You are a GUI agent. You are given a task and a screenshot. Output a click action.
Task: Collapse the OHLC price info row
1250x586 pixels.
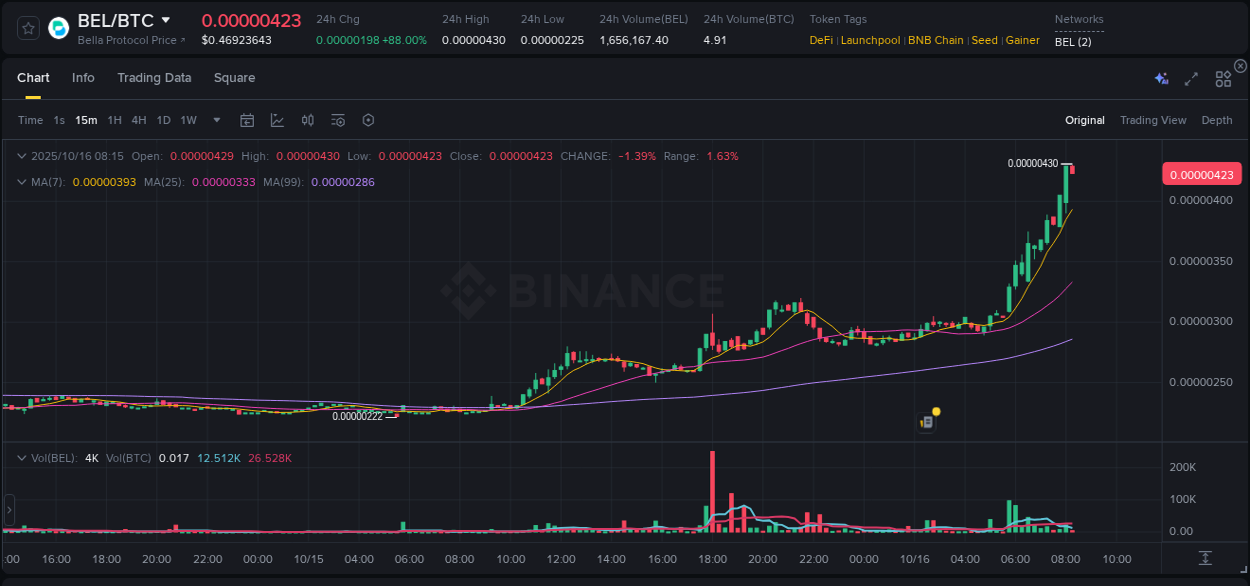tap(22, 156)
